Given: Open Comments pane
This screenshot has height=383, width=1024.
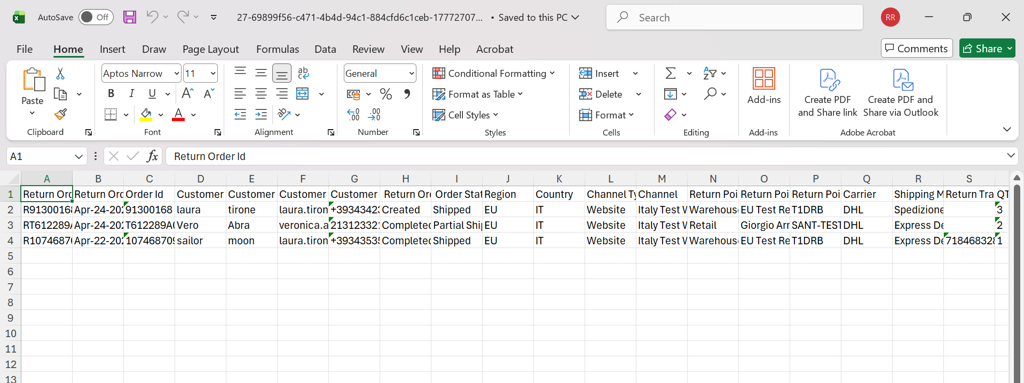Looking at the screenshot, I should pos(917,48).
